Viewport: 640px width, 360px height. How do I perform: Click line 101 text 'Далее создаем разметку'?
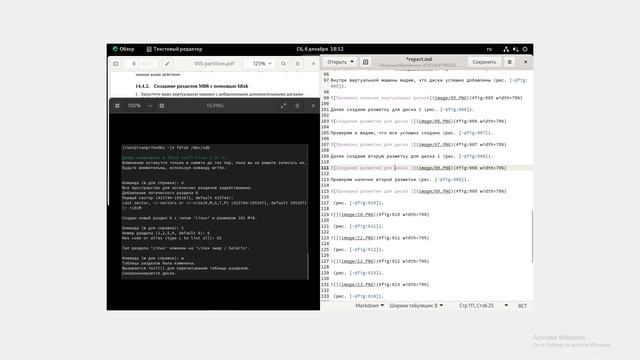[362, 109]
